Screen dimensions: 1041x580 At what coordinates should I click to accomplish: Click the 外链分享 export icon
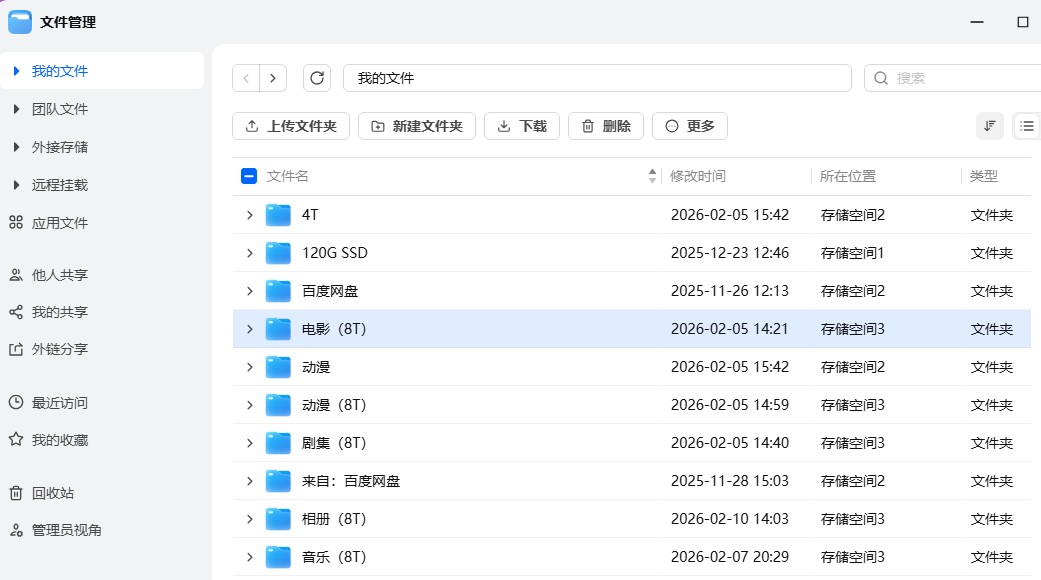coord(16,349)
